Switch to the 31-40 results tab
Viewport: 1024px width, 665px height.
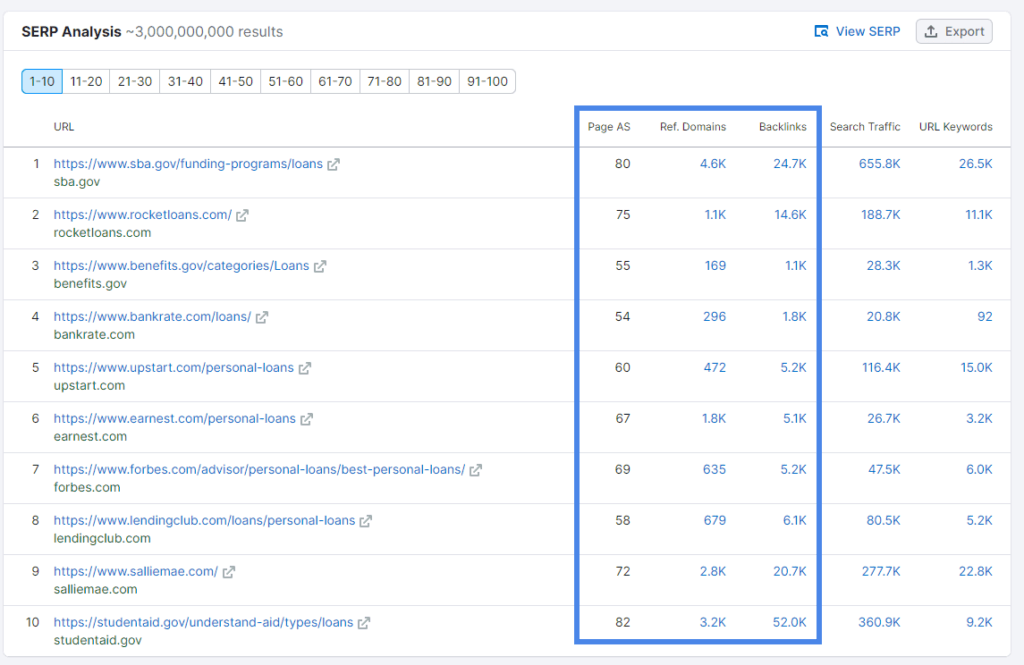185,82
